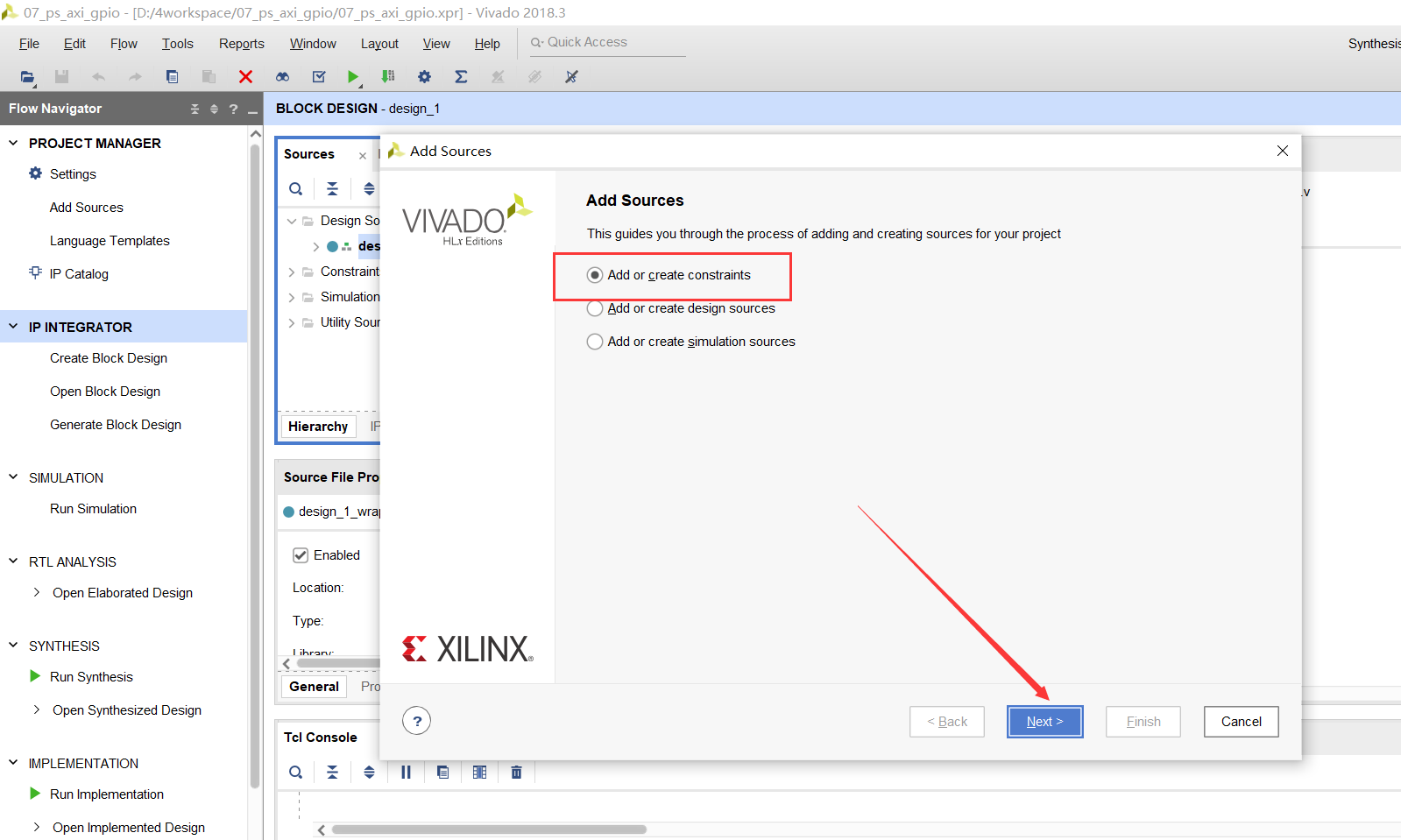Click the Undo arrow icon

coord(98,77)
